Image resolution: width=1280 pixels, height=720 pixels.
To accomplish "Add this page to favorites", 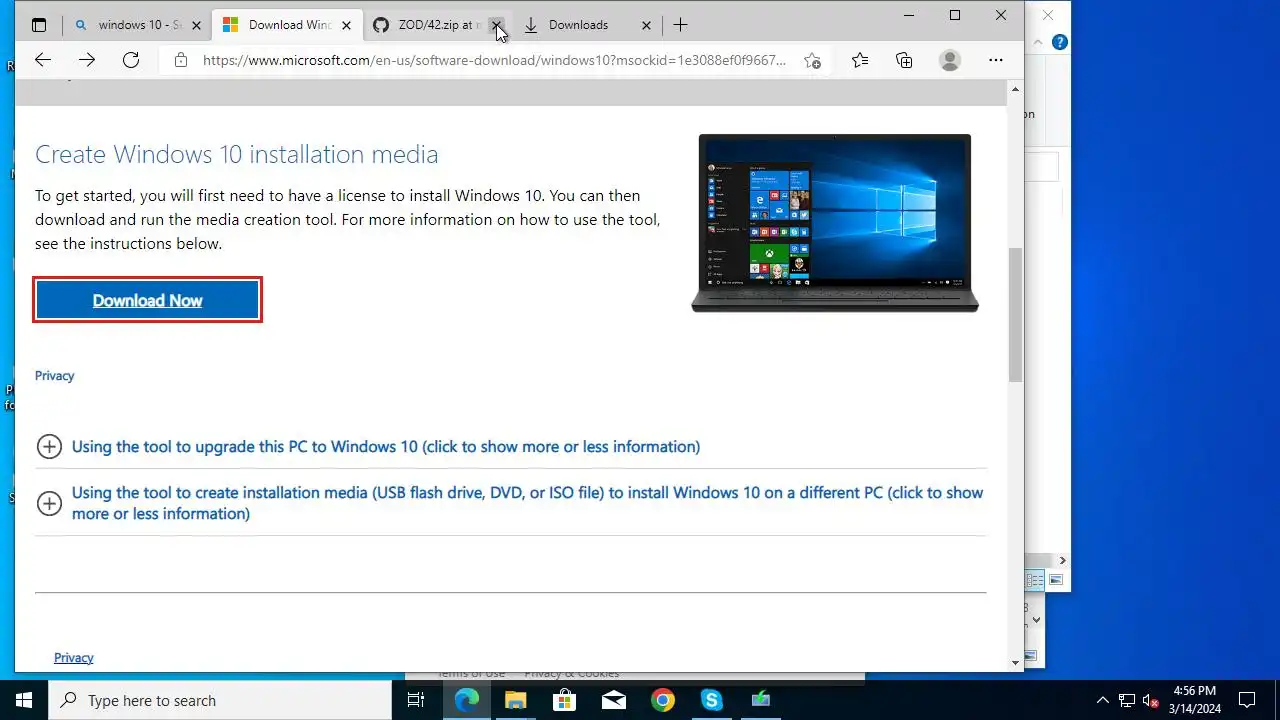I will (812, 60).
